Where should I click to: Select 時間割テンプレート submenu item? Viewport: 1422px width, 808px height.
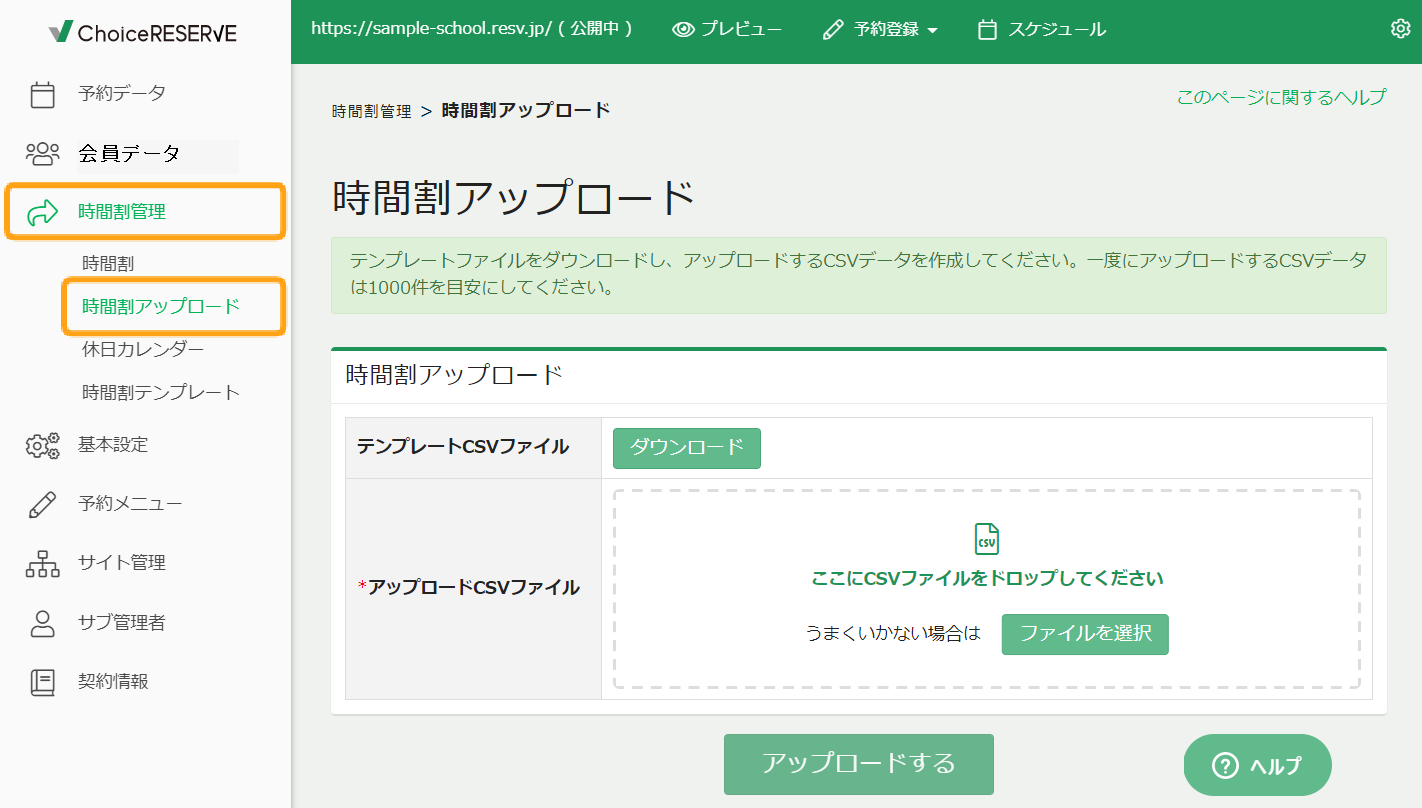(161, 392)
